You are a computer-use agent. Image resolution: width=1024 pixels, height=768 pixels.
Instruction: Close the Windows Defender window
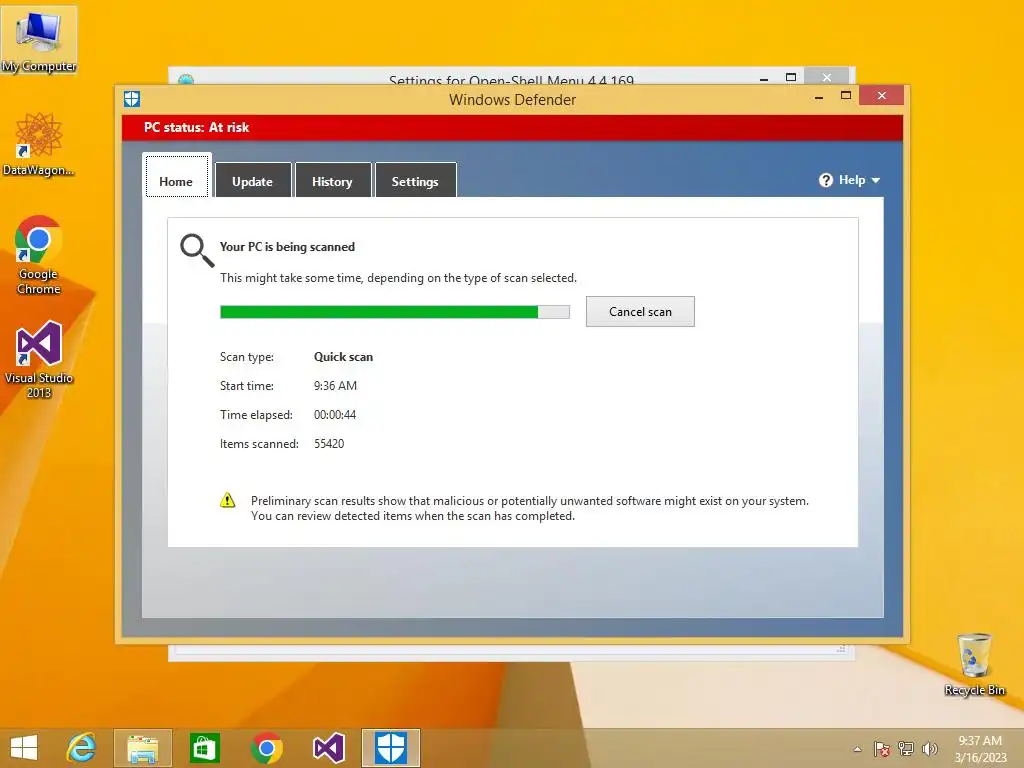[x=882, y=96]
